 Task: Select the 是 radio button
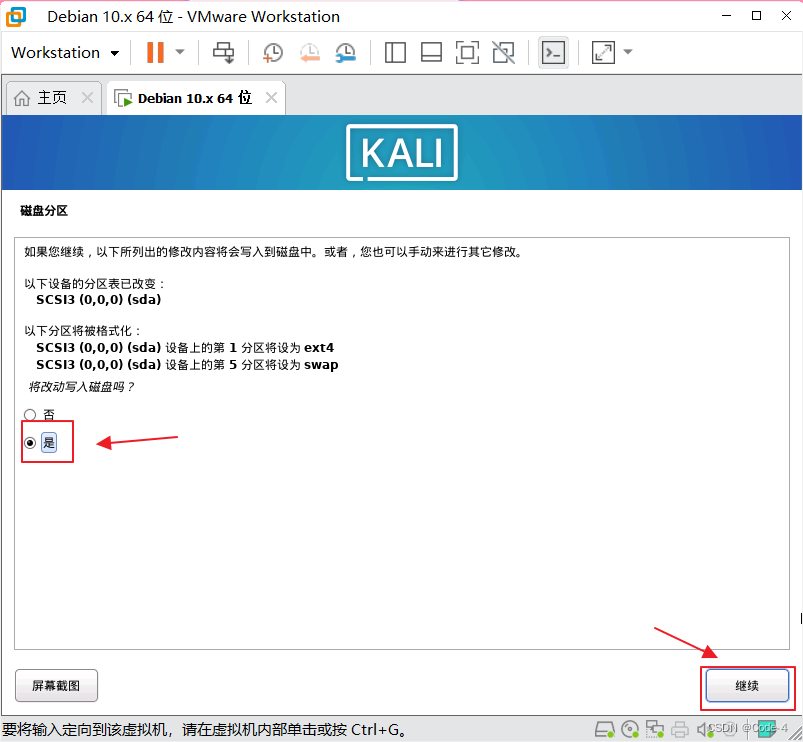[29, 441]
